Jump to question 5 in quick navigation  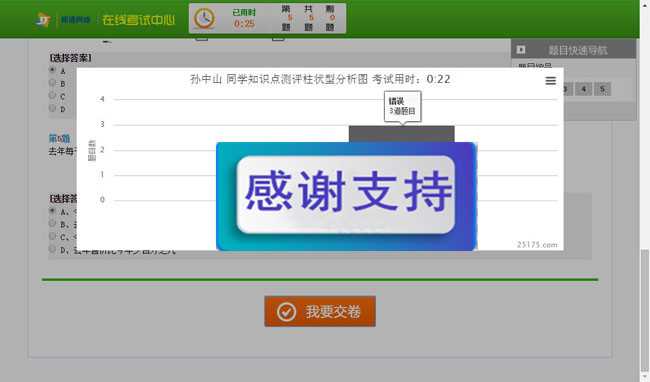point(602,89)
